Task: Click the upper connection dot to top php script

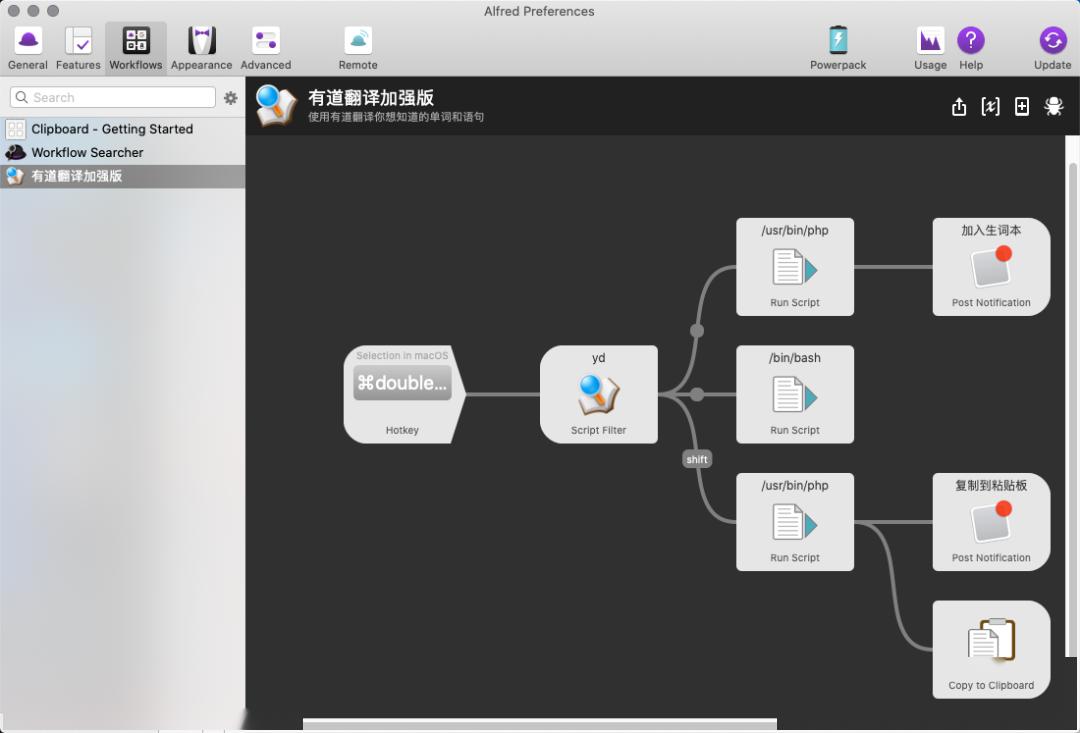Action: pyautogui.click(x=697, y=331)
